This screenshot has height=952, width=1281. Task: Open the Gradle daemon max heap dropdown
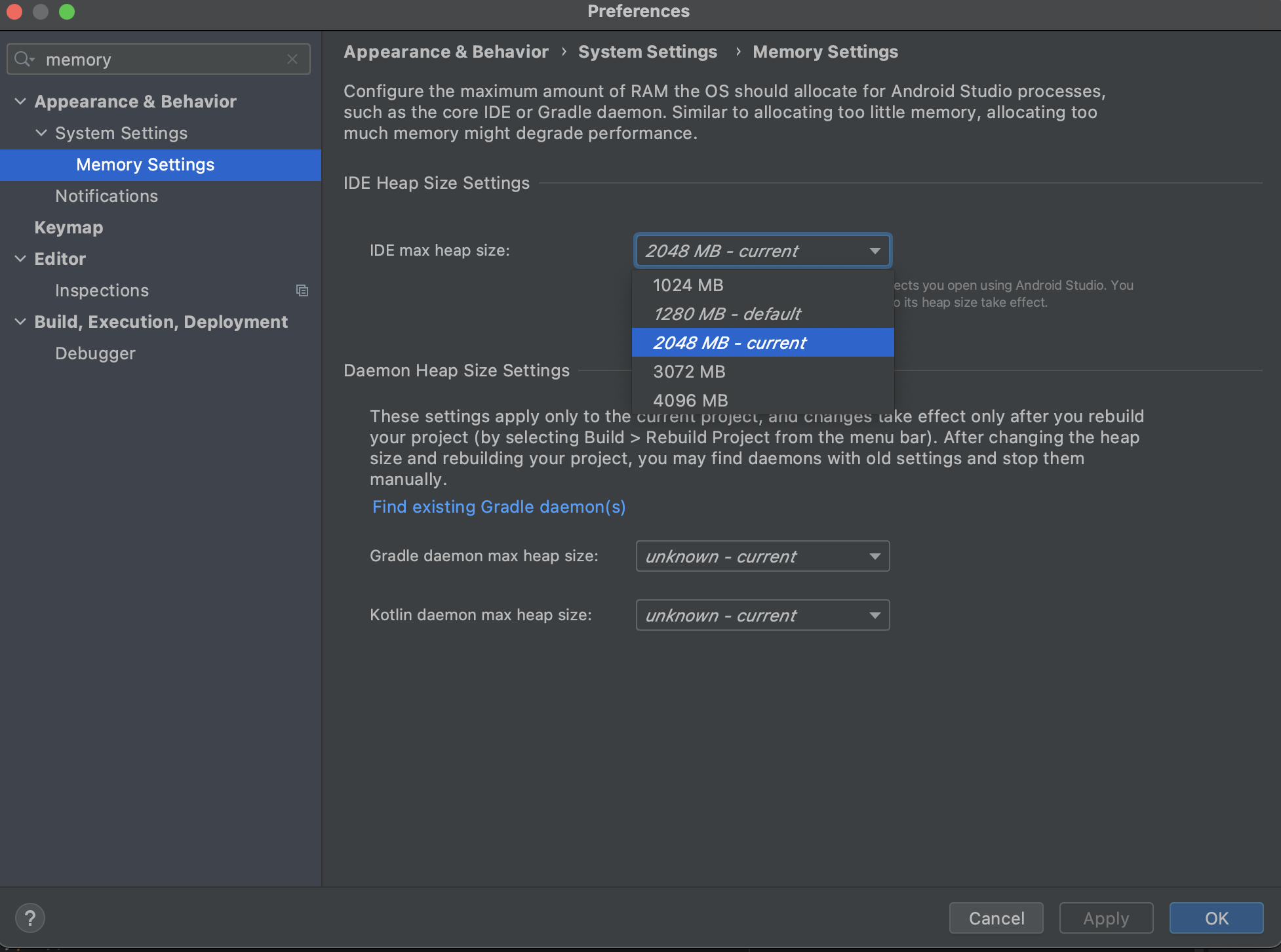pyautogui.click(x=762, y=557)
